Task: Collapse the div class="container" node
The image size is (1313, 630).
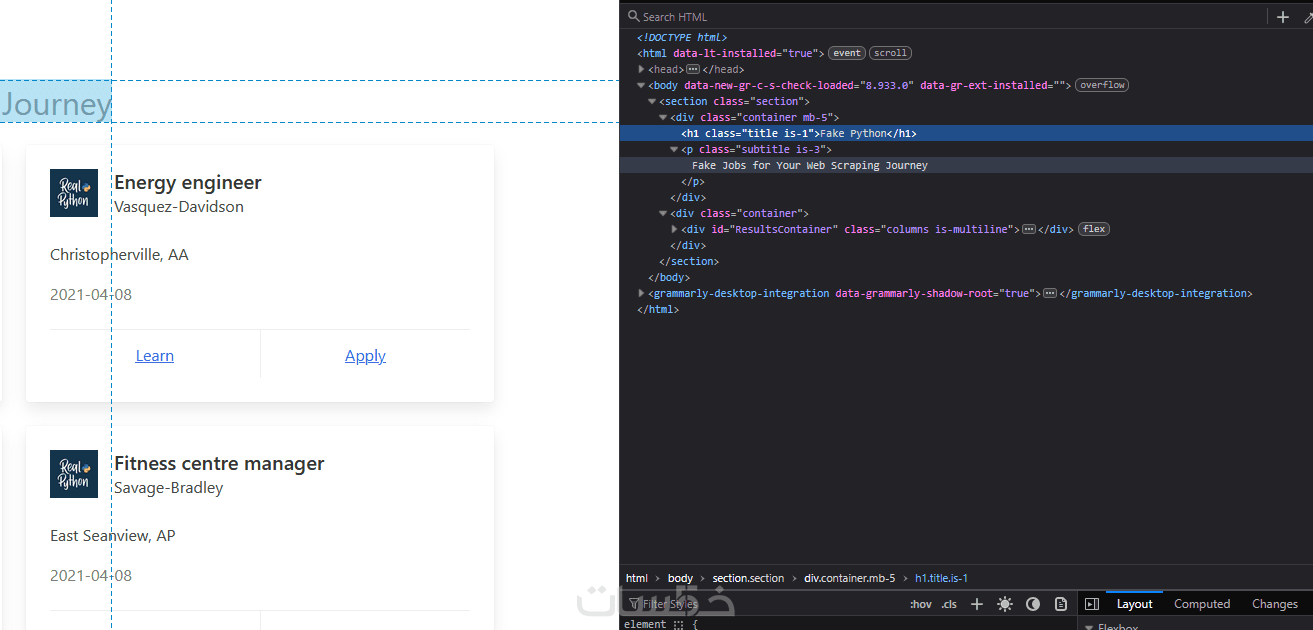Action: coord(663,213)
